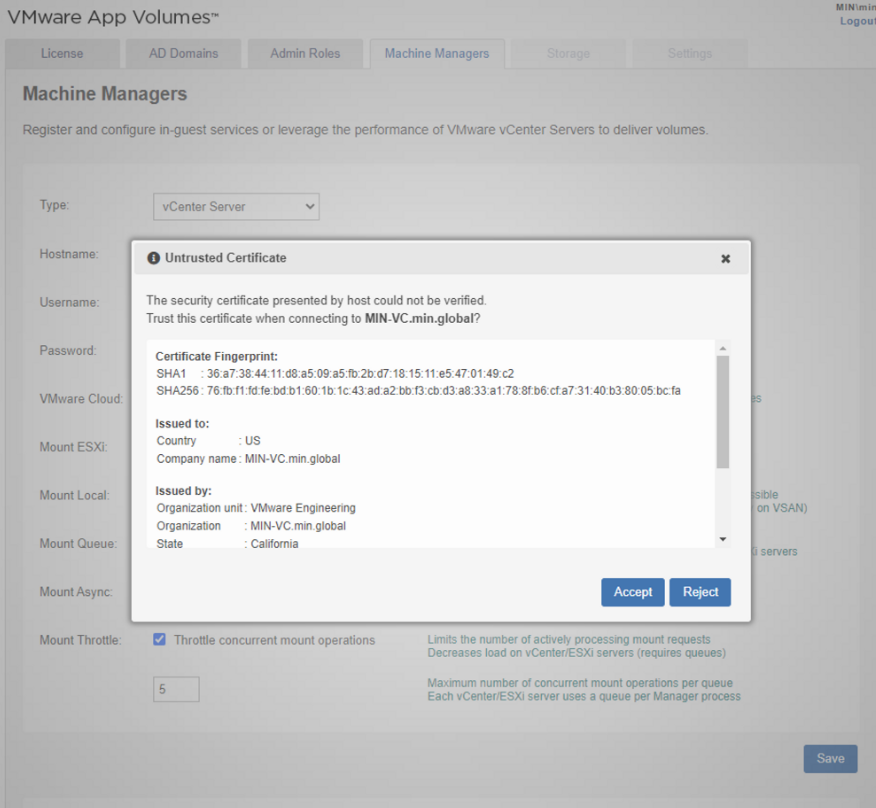Click the mount throttle number field showing 5
876x808 pixels.
coord(176,690)
